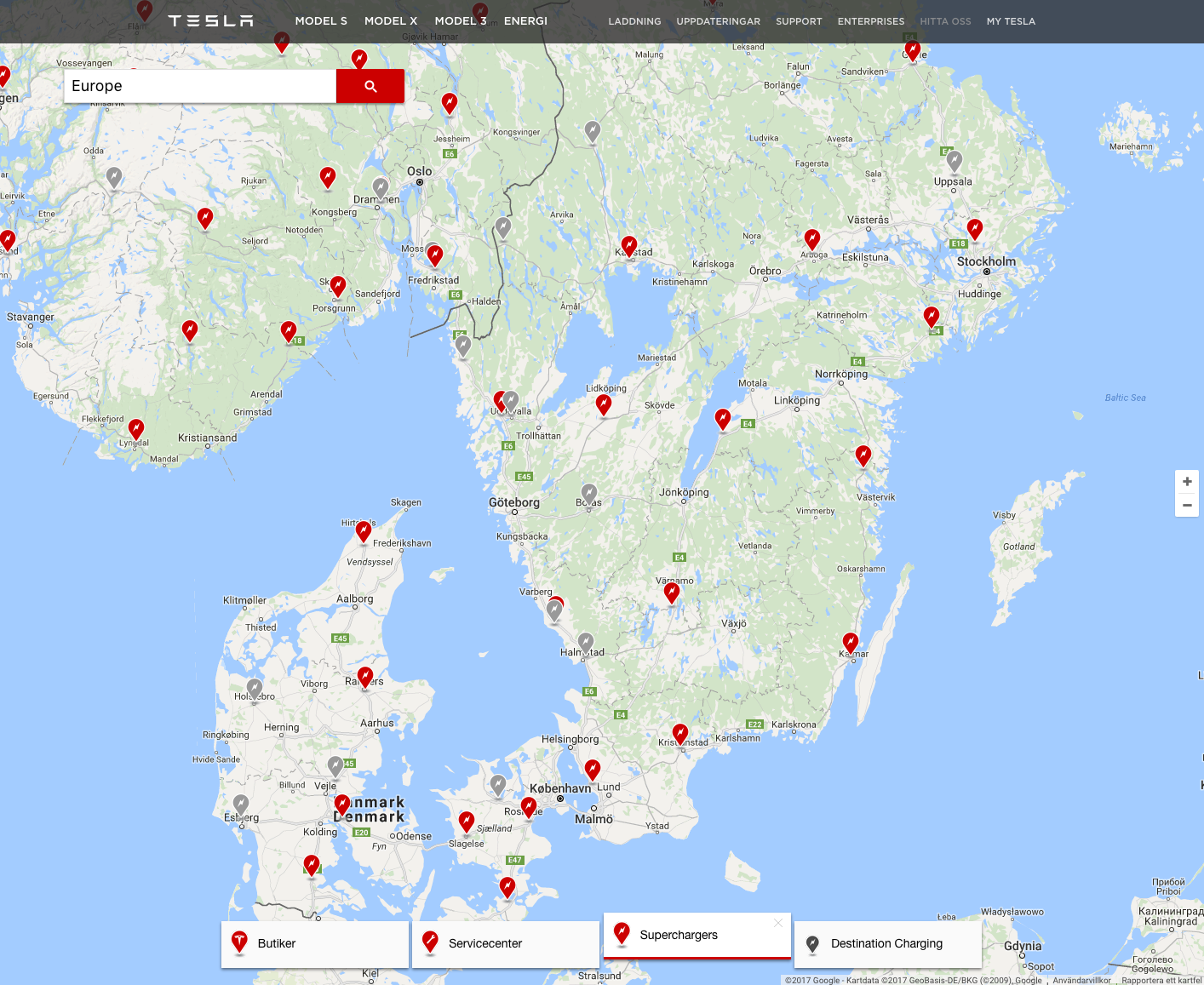Screen dimensions: 1204x985
Task: Toggle the Destination Charging filter
Action: tap(887, 943)
